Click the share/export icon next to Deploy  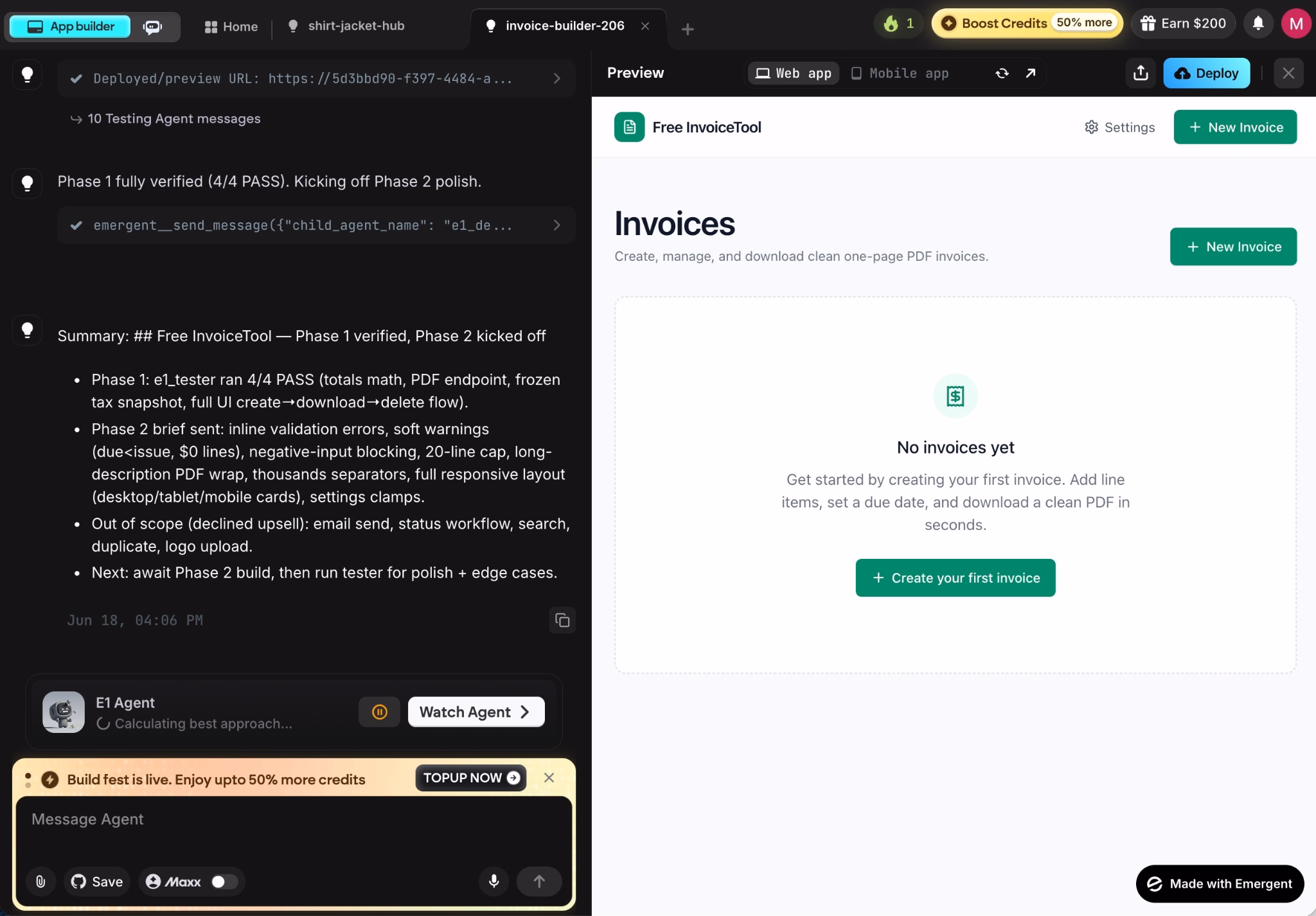tap(1141, 73)
